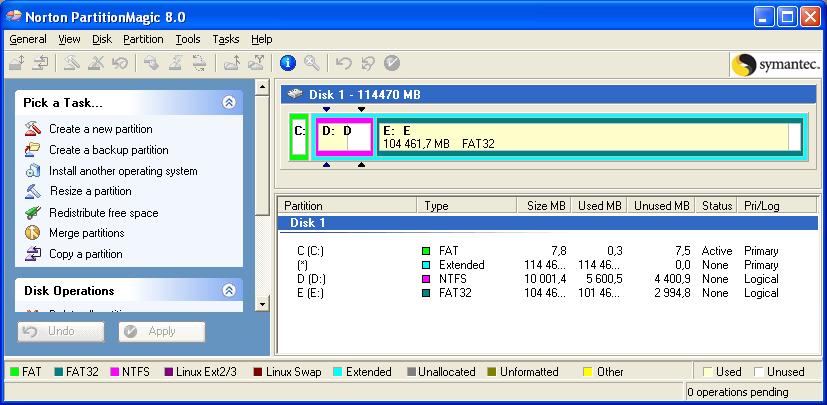Select the (*) Extended partition row
The image size is (827, 405).
point(547,265)
